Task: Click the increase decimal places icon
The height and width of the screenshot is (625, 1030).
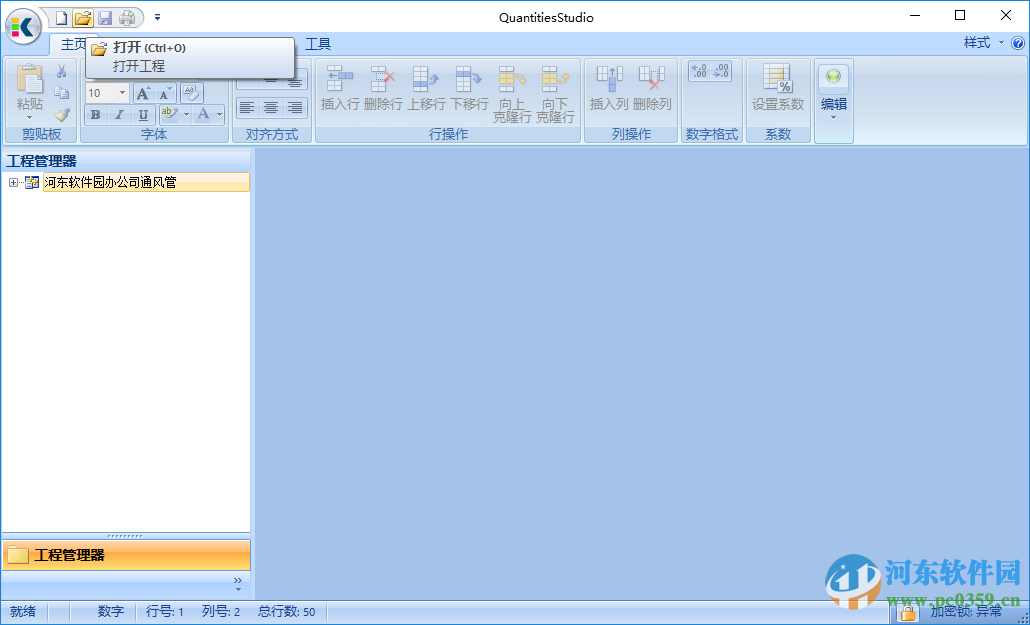Action: click(700, 71)
